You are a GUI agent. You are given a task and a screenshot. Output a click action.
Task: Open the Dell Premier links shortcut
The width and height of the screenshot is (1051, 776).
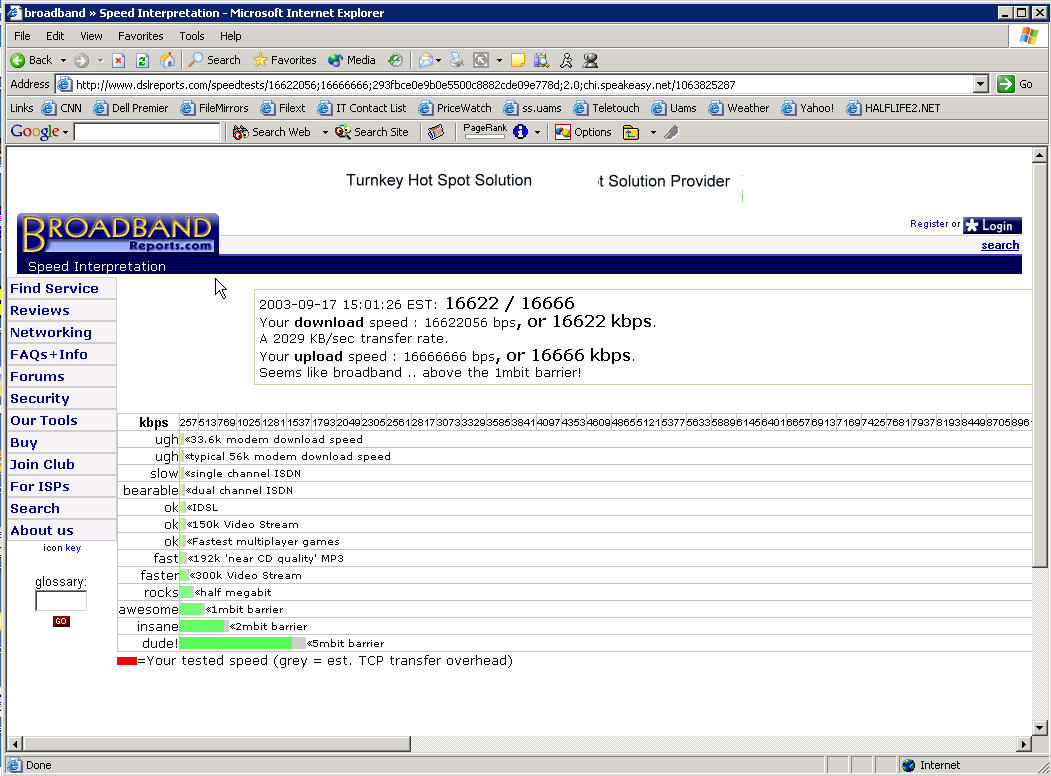[x=131, y=108]
